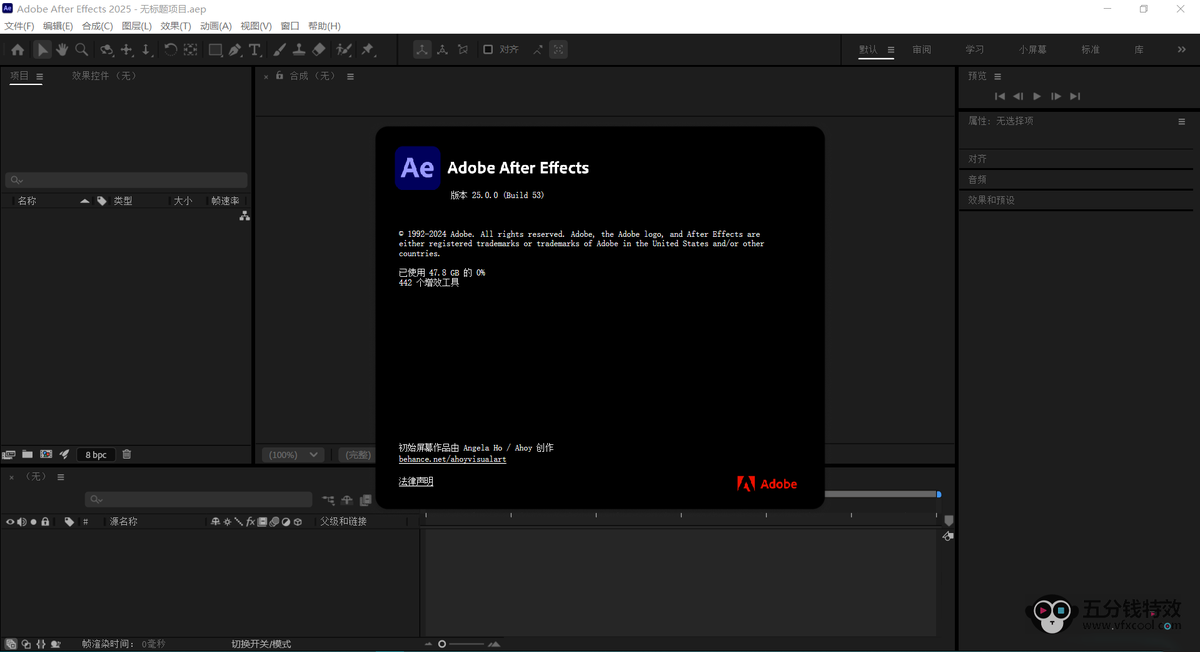This screenshot has width=1200, height=652.
Task: Toggle the audio speaker column in timeline
Action: click(x=22, y=522)
